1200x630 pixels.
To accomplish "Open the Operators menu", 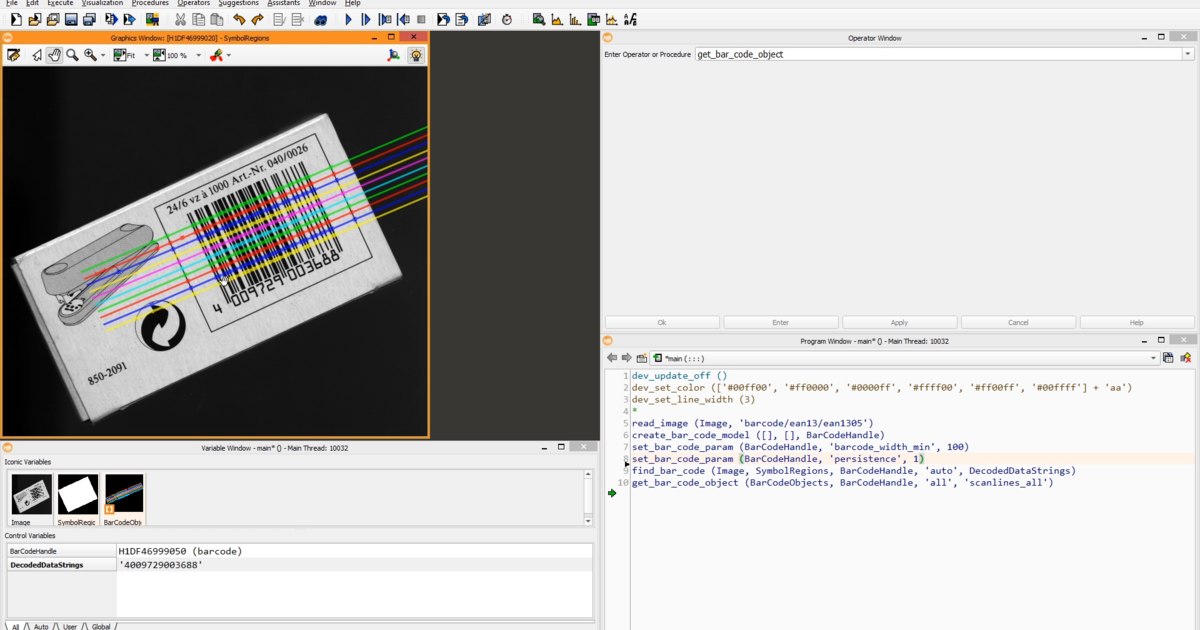I will 194,4.
